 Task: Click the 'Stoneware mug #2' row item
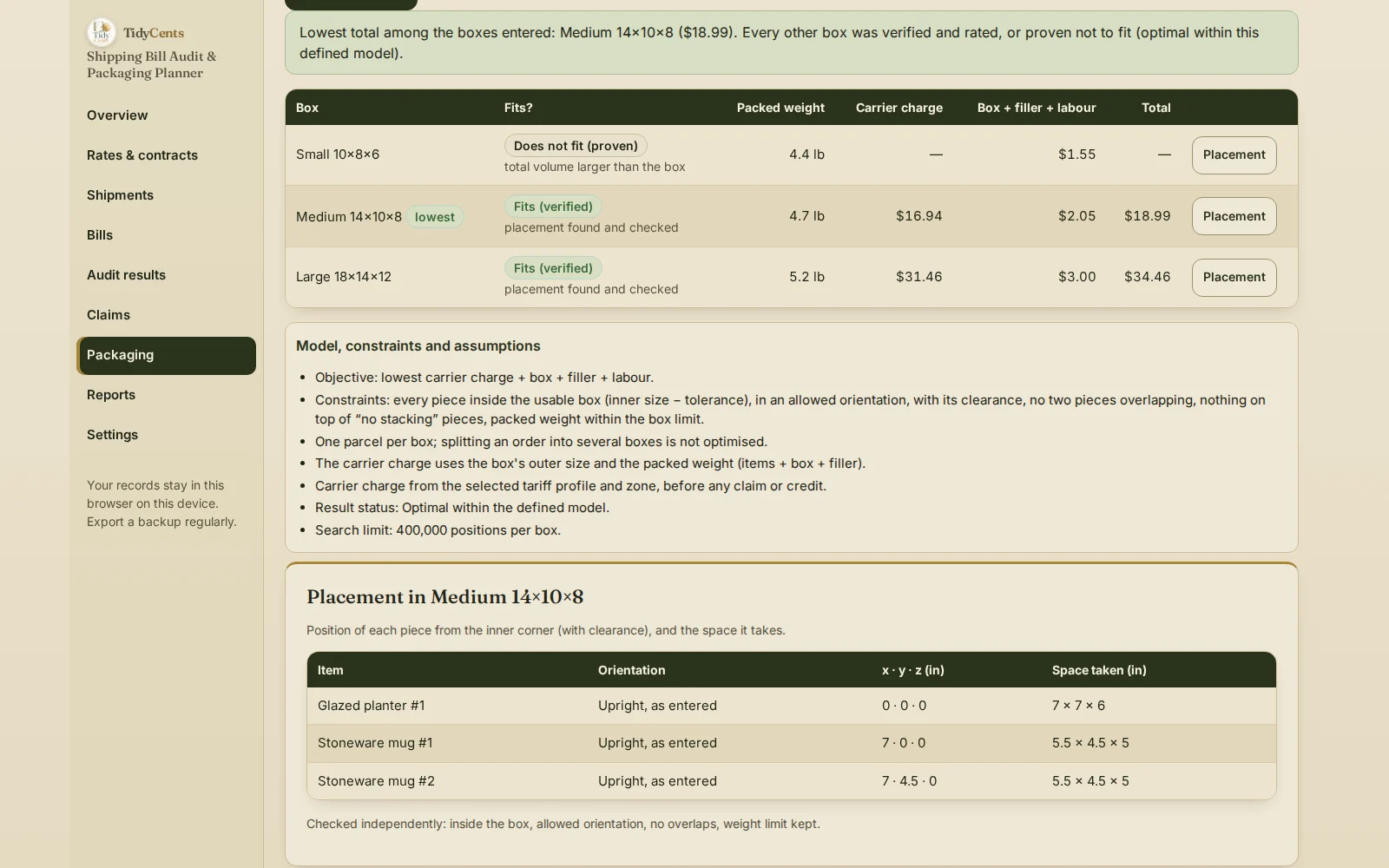376,781
